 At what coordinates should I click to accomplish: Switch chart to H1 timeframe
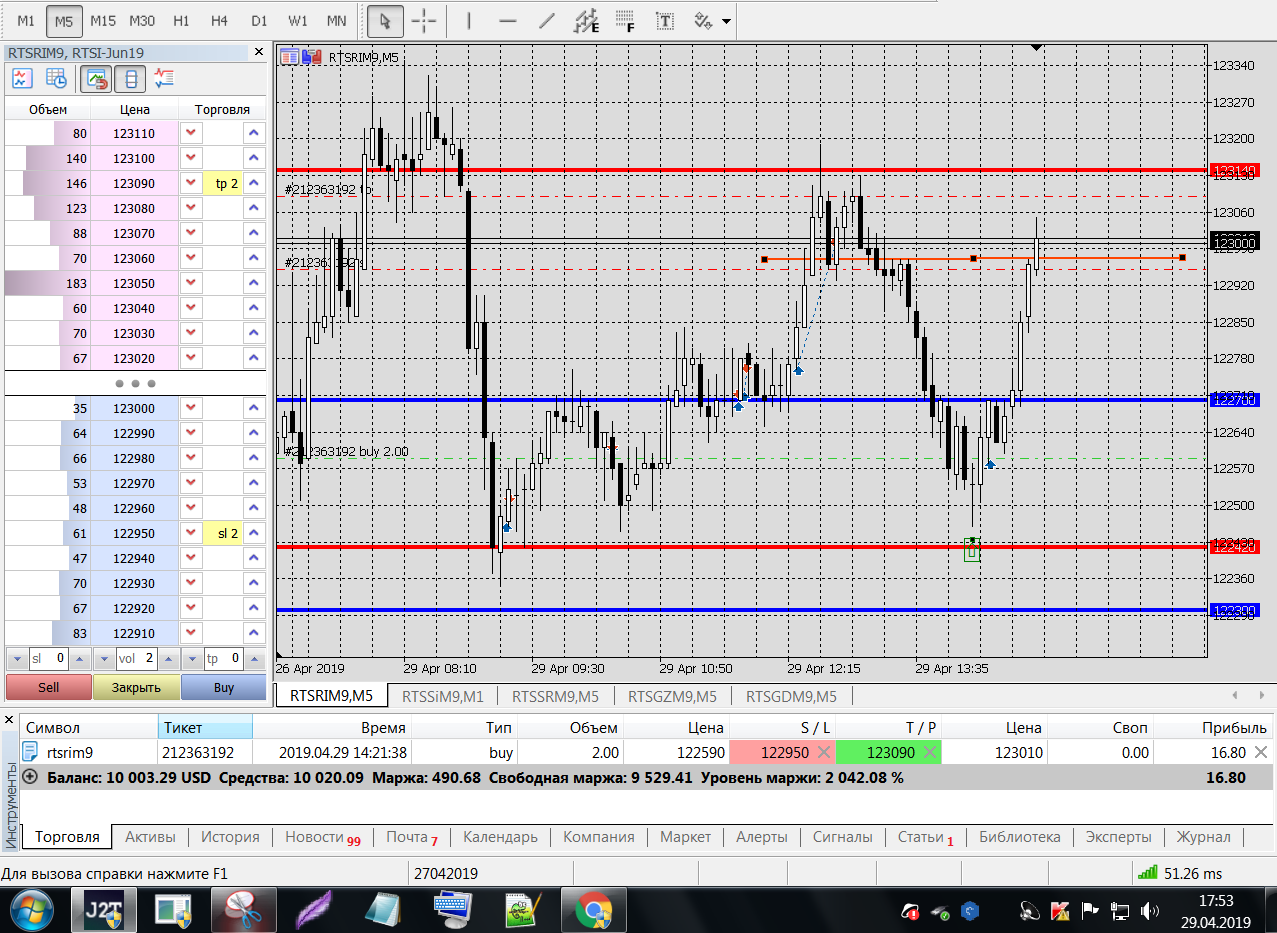(181, 20)
